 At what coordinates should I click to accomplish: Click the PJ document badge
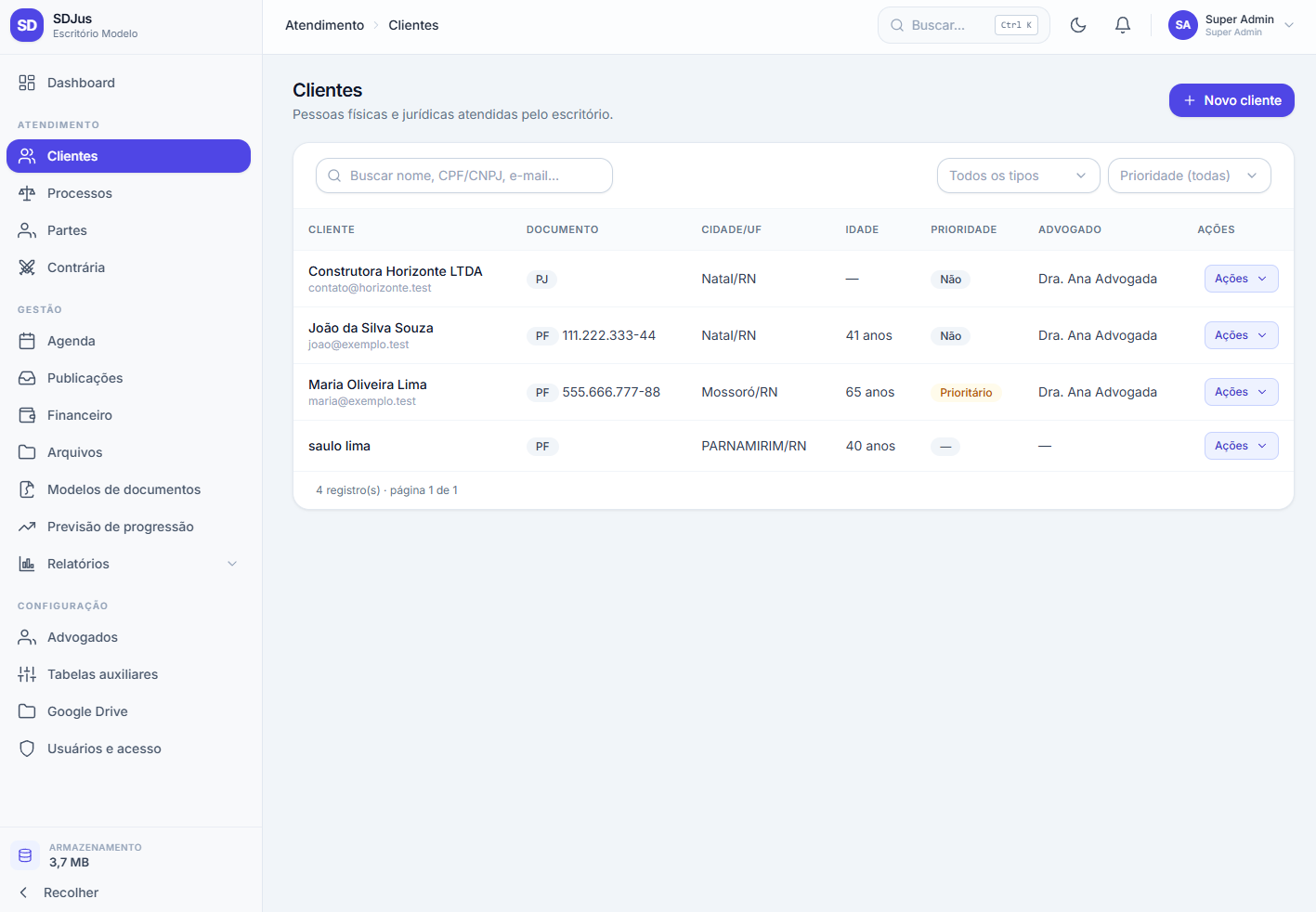541,280
